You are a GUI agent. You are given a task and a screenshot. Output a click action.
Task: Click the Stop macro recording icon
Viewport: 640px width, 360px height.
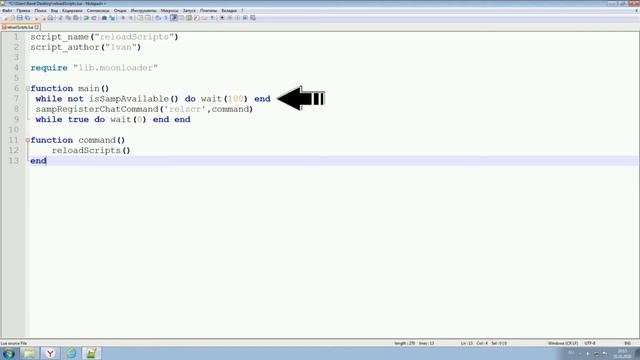click(230, 18)
